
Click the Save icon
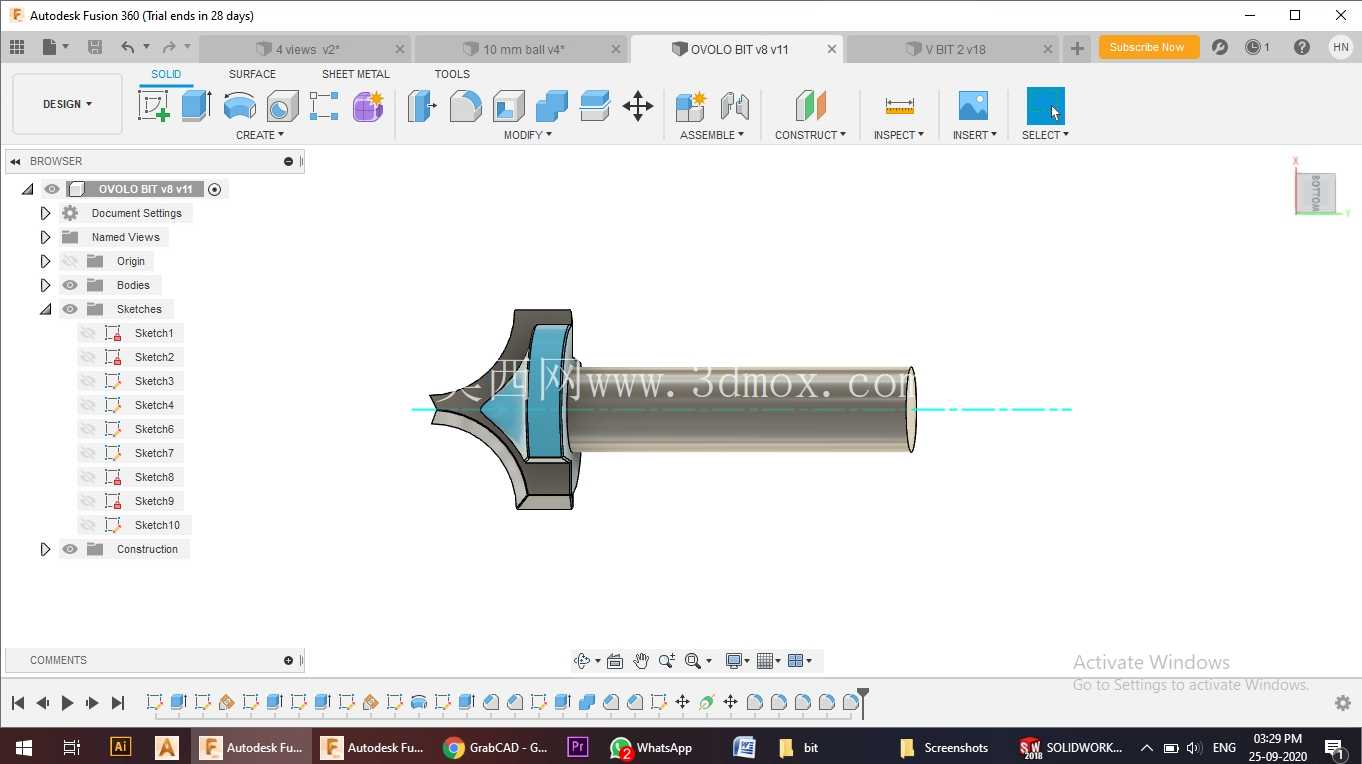(x=95, y=47)
